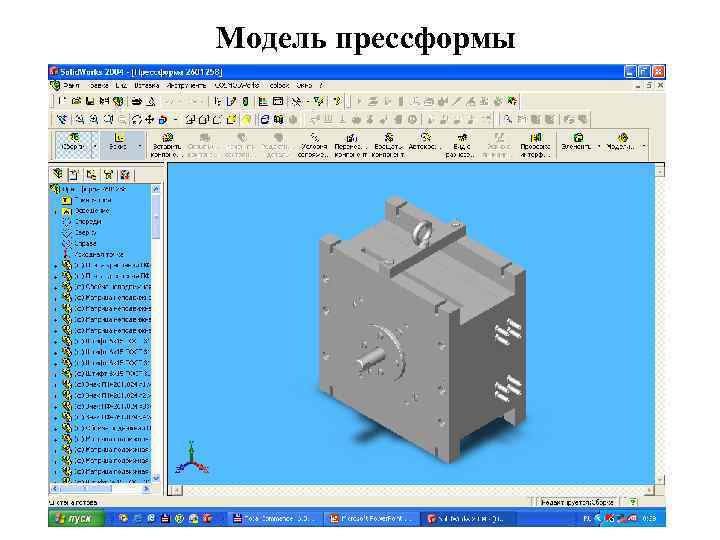The height and width of the screenshot is (540, 720).
Task: Click Условия сопряжения mate tool
Action: pos(314,146)
